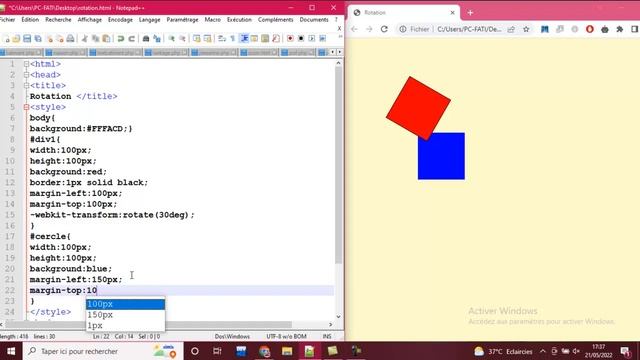Open the Affichage menu
The width and height of the screenshot is (640, 360).
pos(90,20)
